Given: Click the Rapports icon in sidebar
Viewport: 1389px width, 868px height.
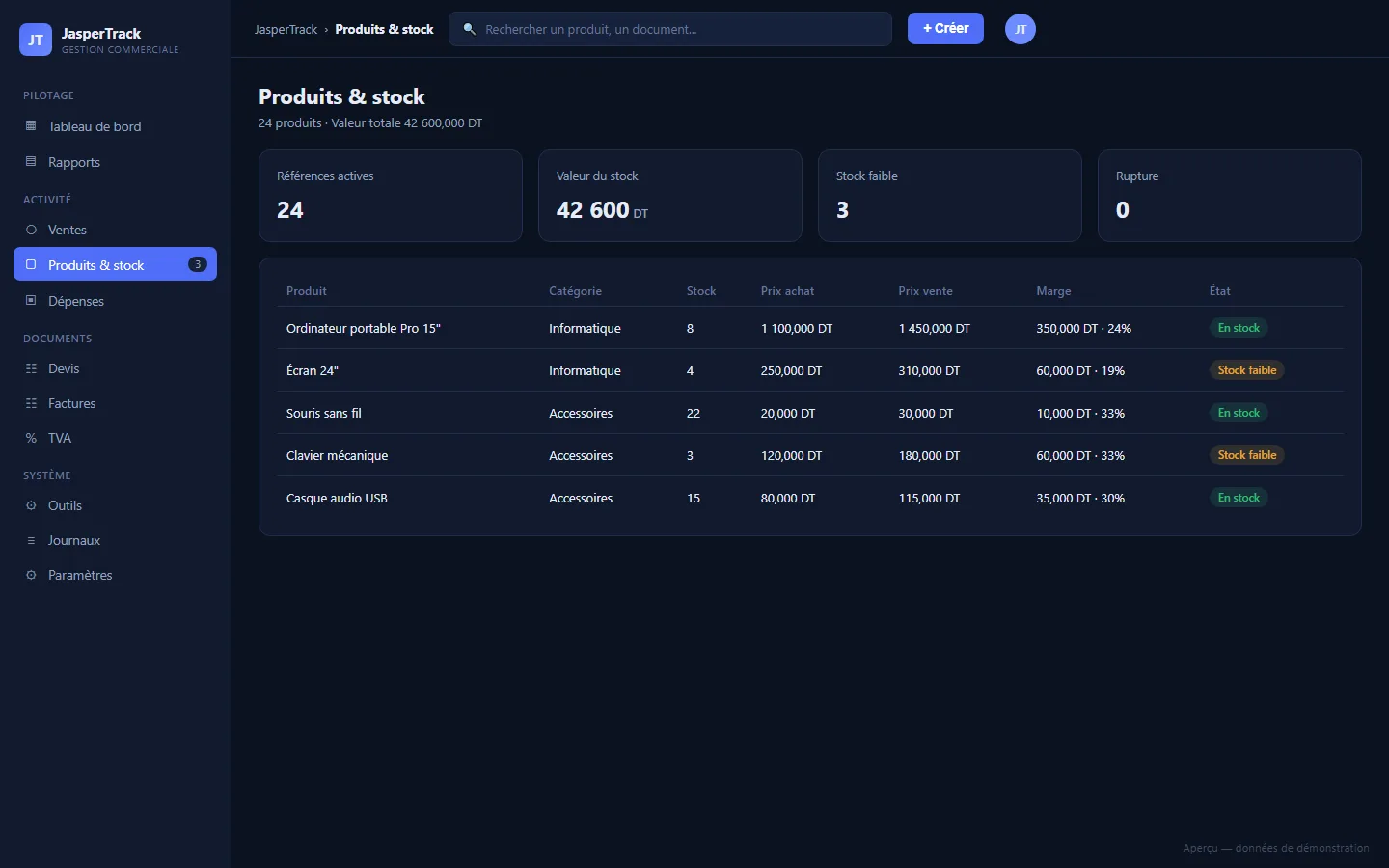Looking at the screenshot, I should click(x=31, y=162).
